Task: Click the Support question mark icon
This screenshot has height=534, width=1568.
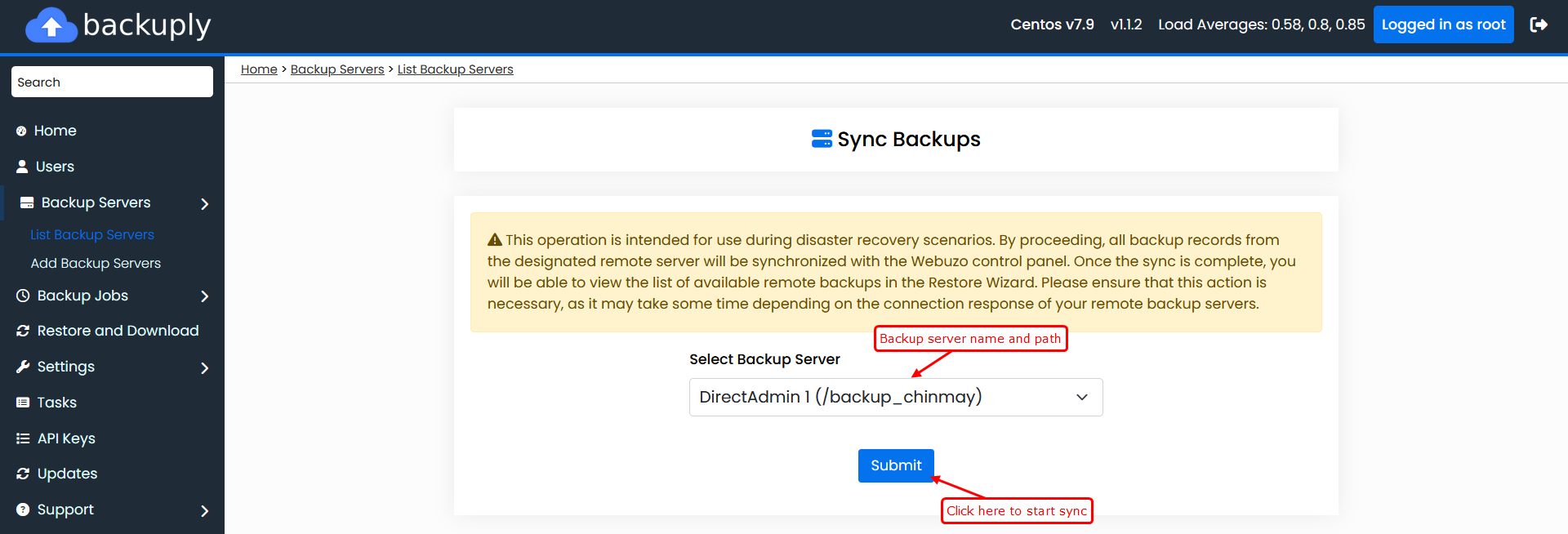Action: tap(23, 510)
